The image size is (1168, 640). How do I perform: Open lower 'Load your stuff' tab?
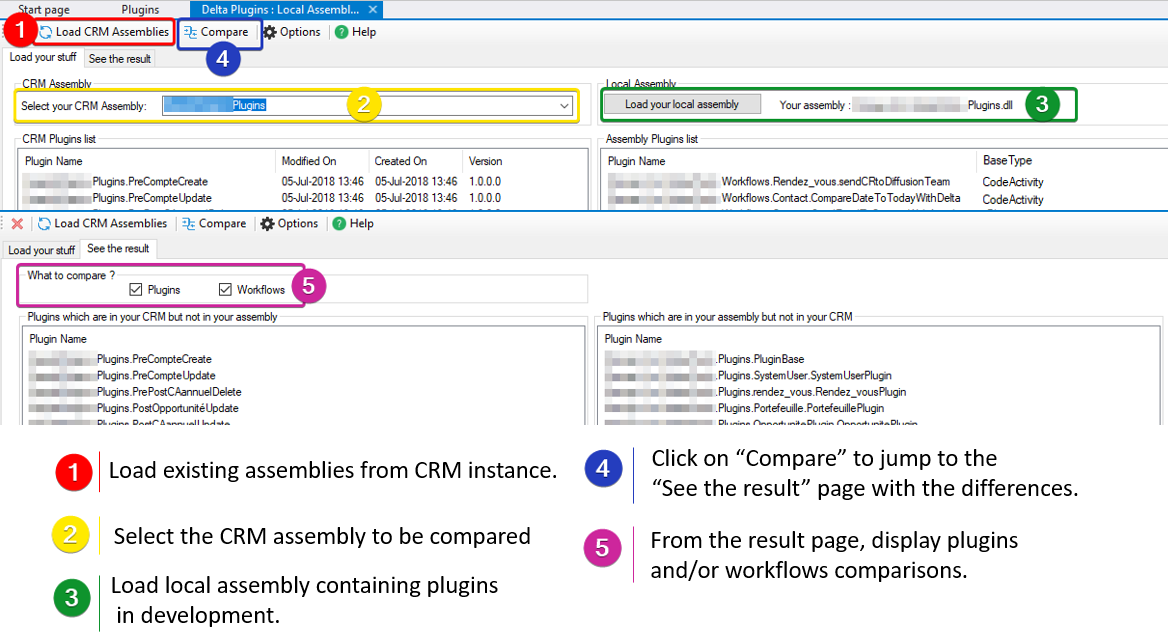click(41, 250)
